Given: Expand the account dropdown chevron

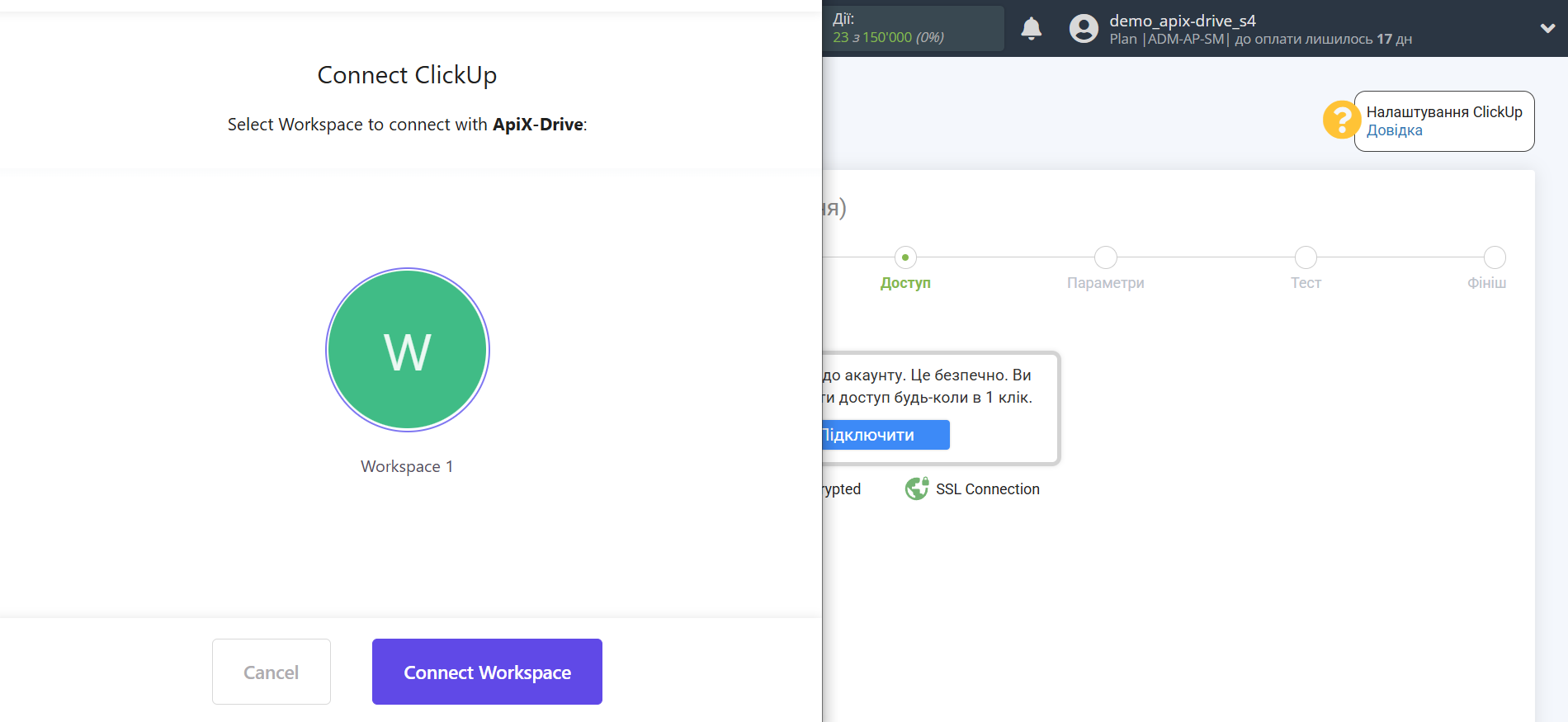Looking at the screenshot, I should click(x=1548, y=28).
